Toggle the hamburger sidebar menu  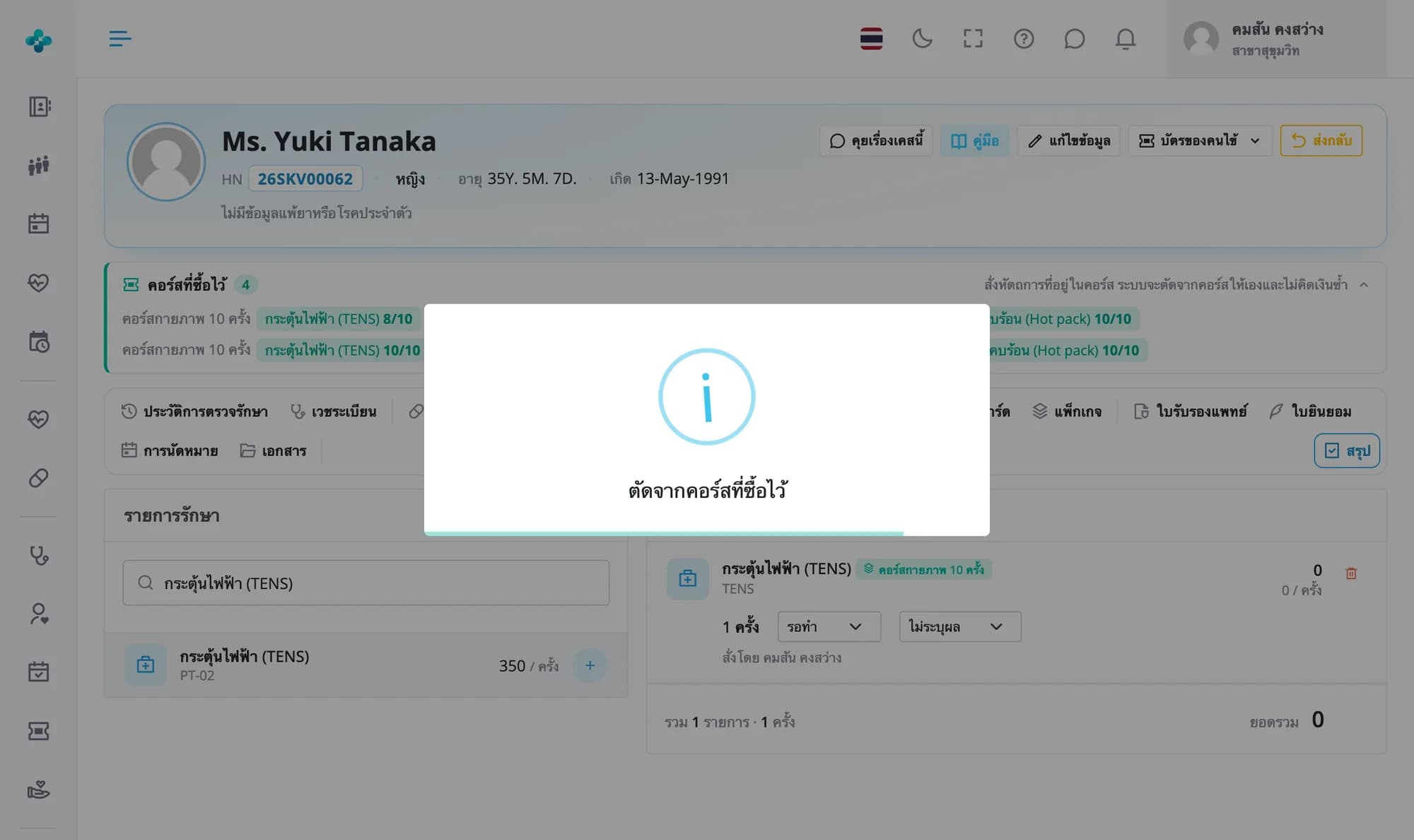(119, 38)
